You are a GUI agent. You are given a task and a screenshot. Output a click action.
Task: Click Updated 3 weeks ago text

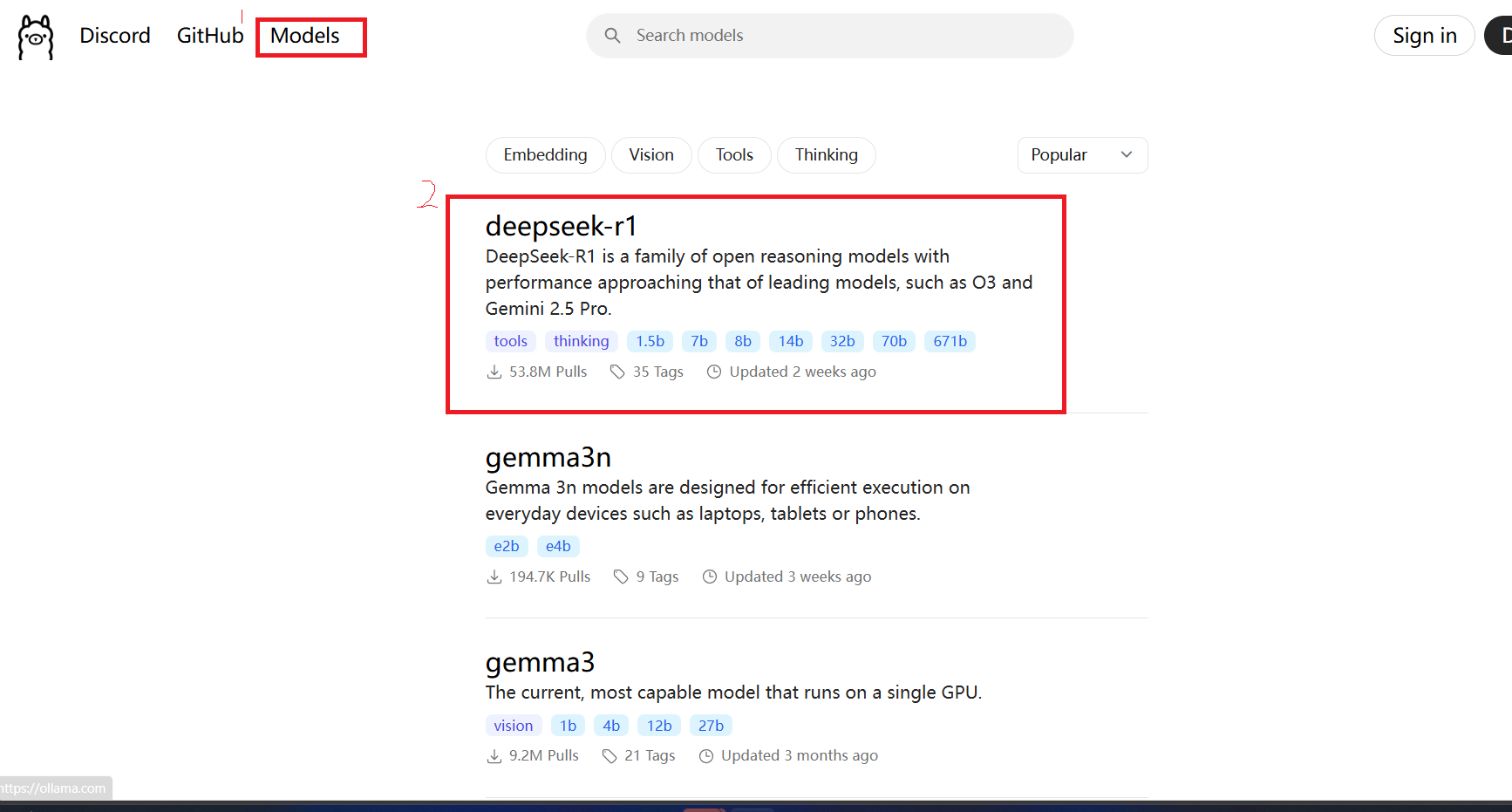(x=798, y=577)
